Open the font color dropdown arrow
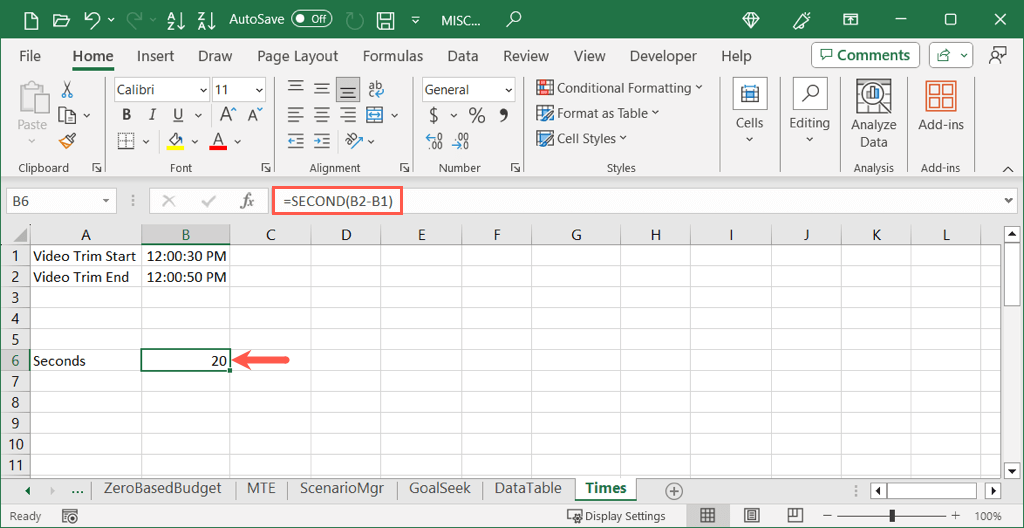Image resolution: width=1024 pixels, height=528 pixels. [238, 141]
